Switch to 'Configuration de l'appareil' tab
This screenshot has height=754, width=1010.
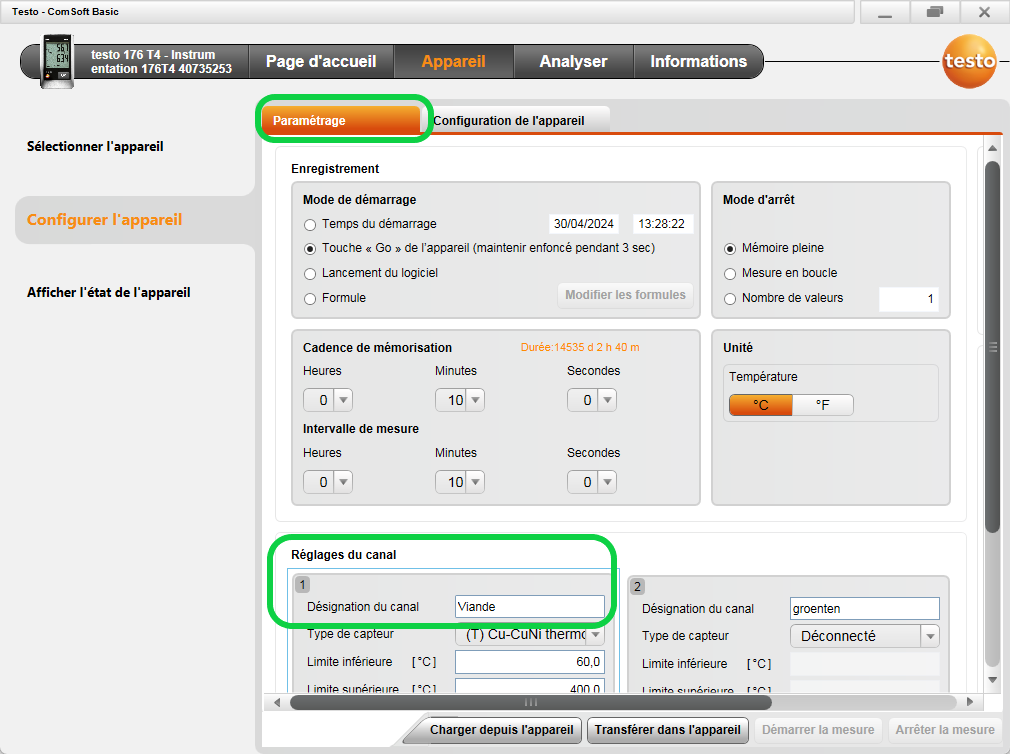tap(508, 121)
